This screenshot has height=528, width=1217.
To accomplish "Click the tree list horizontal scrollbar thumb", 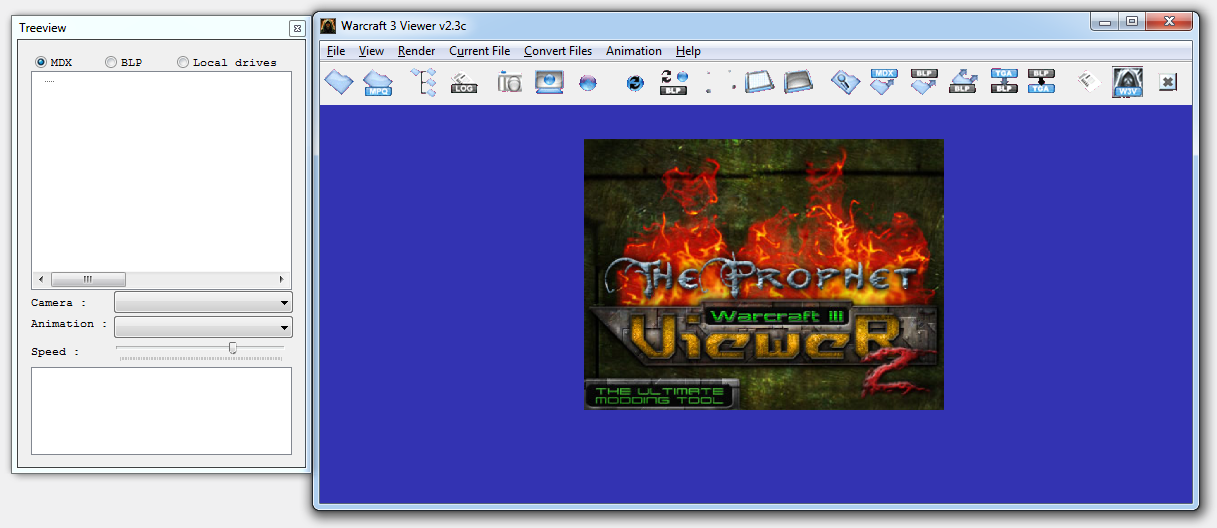I will point(88,280).
